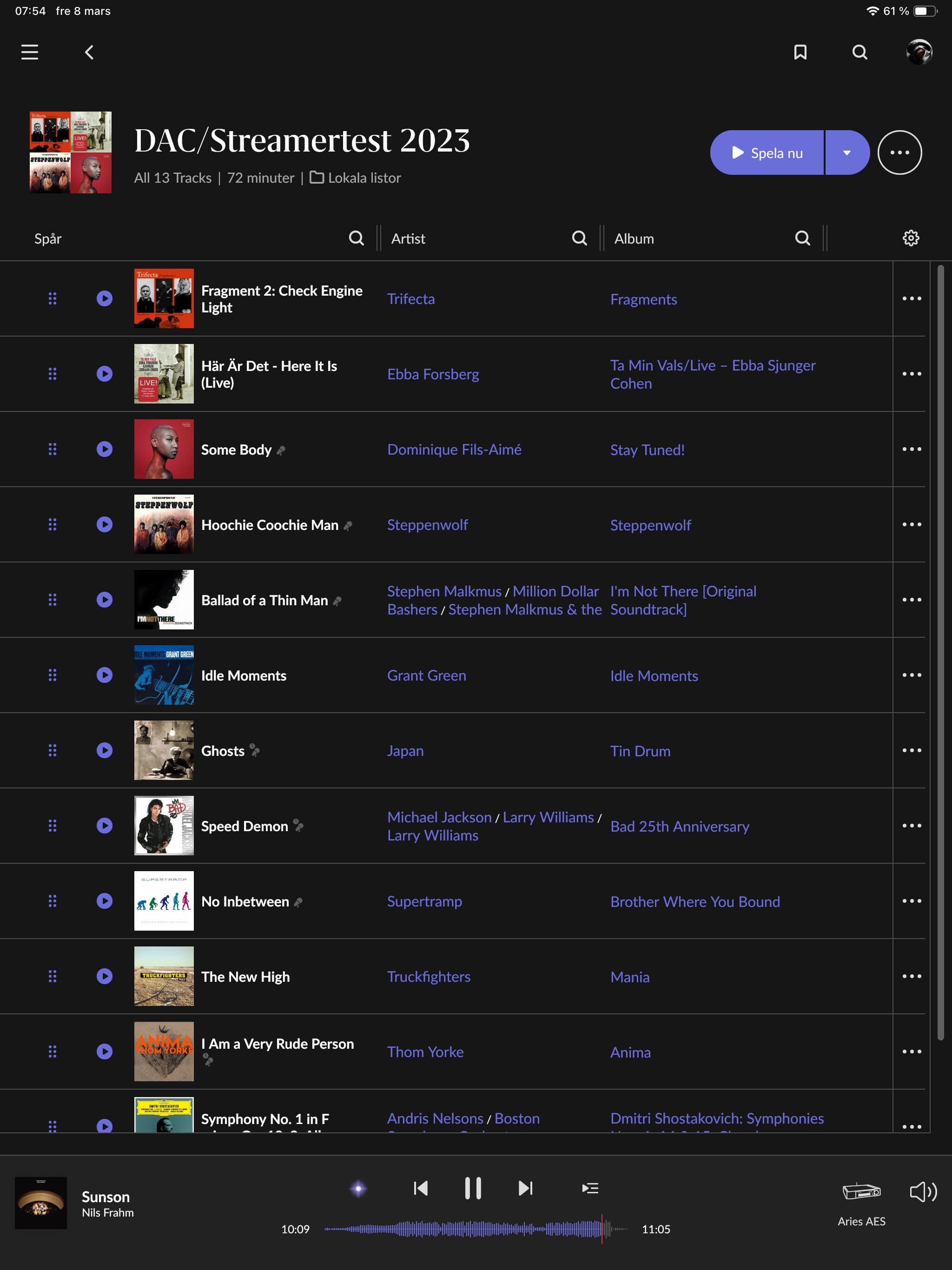Open artist Dominique Fils-Aimé link
This screenshot has width=952, height=1270.
454,450
